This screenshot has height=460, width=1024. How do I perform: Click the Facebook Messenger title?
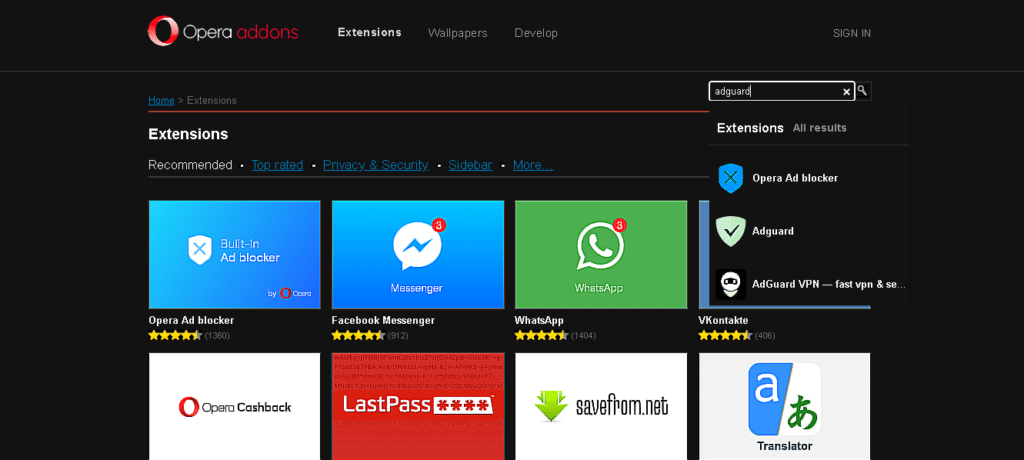(383, 321)
